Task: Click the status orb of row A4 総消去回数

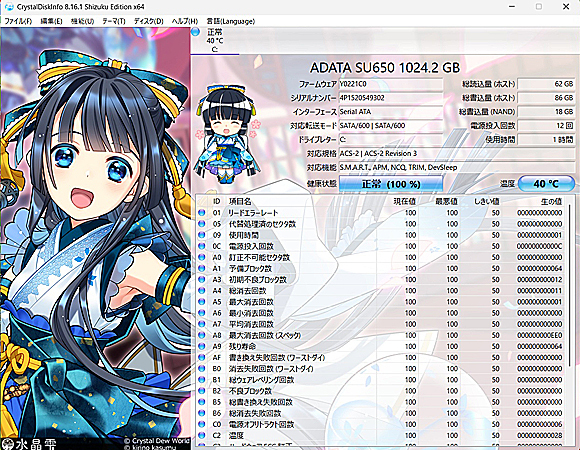Action: pyautogui.click(x=202, y=291)
